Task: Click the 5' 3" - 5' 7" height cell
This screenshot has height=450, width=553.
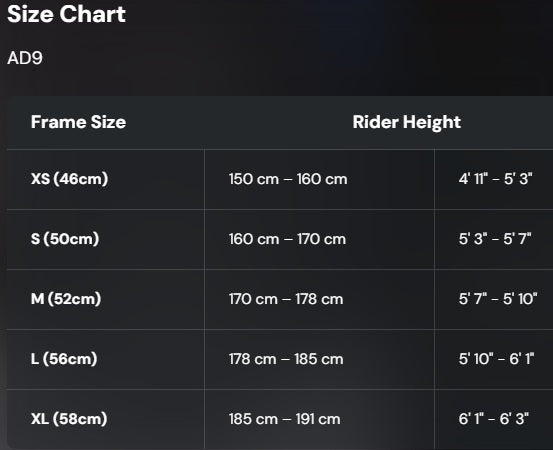Action: [x=494, y=239]
